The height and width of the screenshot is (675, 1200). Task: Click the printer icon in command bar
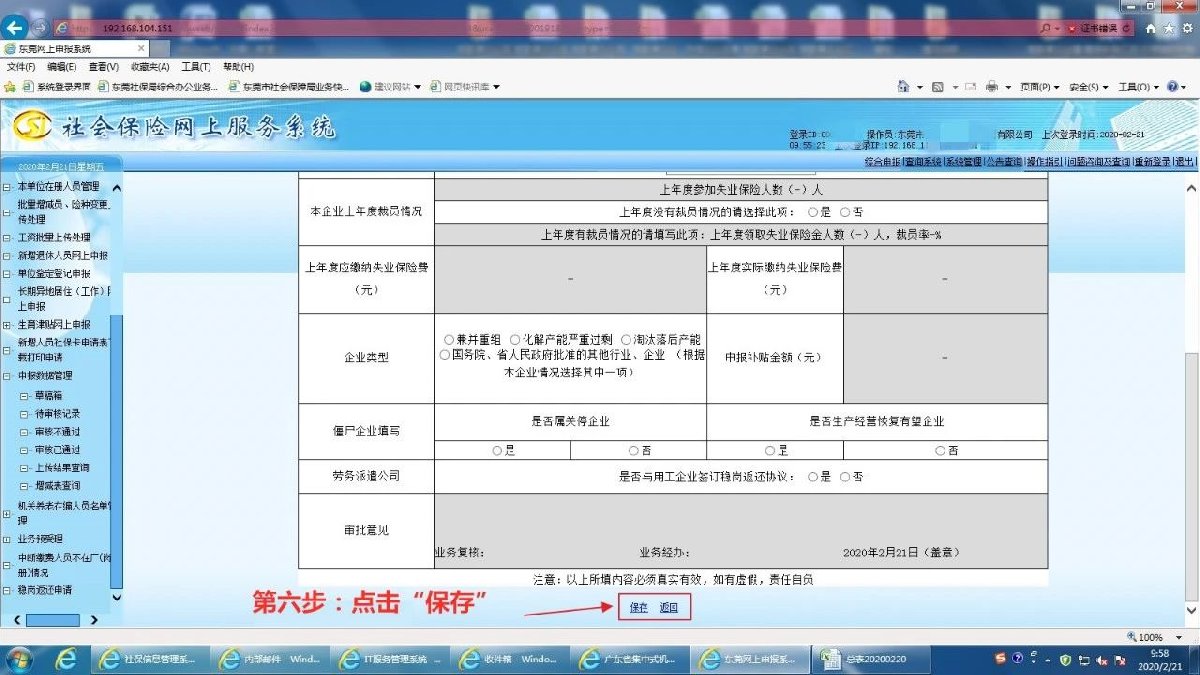993,87
